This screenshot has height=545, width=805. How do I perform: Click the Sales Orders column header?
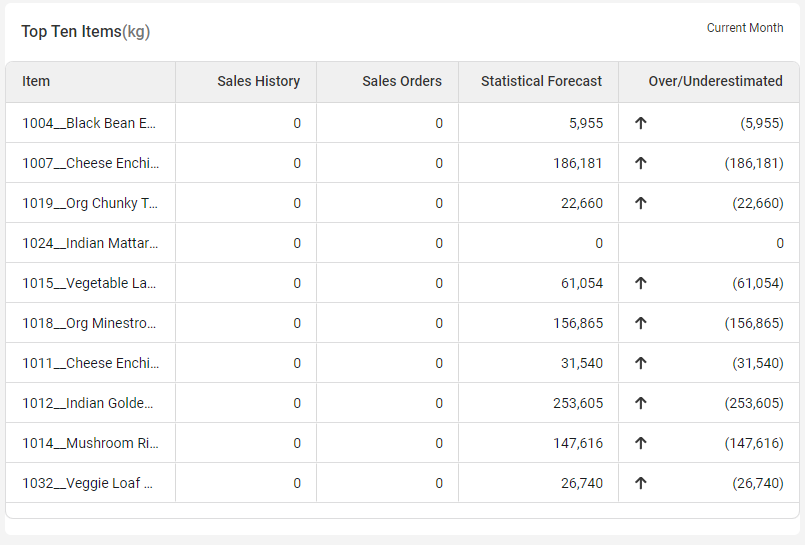click(401, 81)
